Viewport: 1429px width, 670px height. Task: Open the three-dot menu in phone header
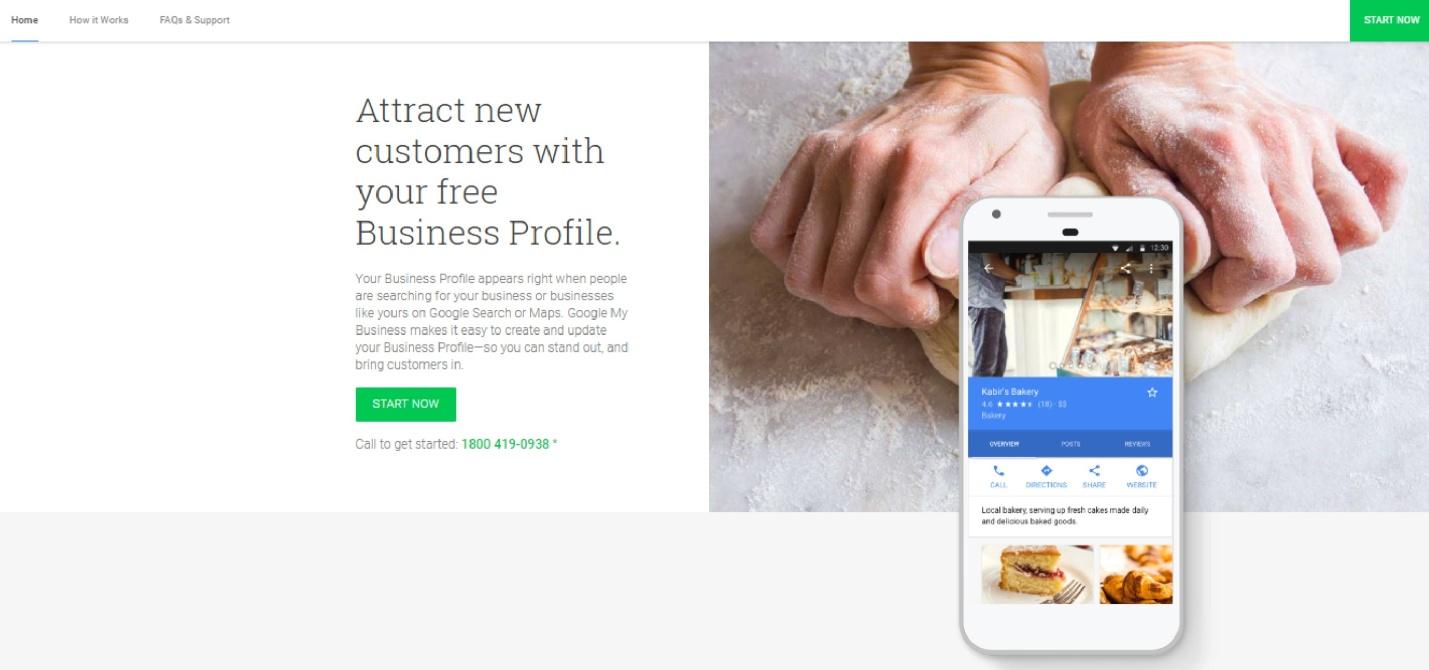click(1151, 268)
